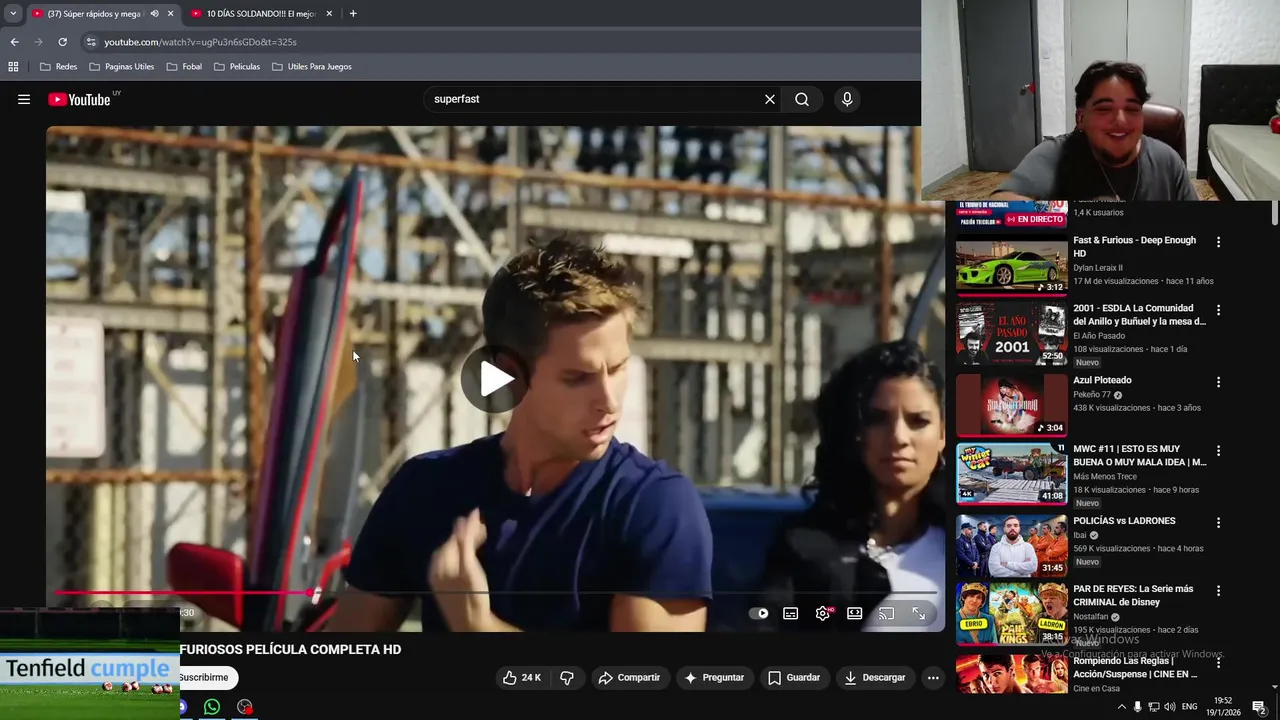Open video title POLICÍAS vs LADRONES
The height and width of the screenshot is (720, 1280).
[1124, 521]
